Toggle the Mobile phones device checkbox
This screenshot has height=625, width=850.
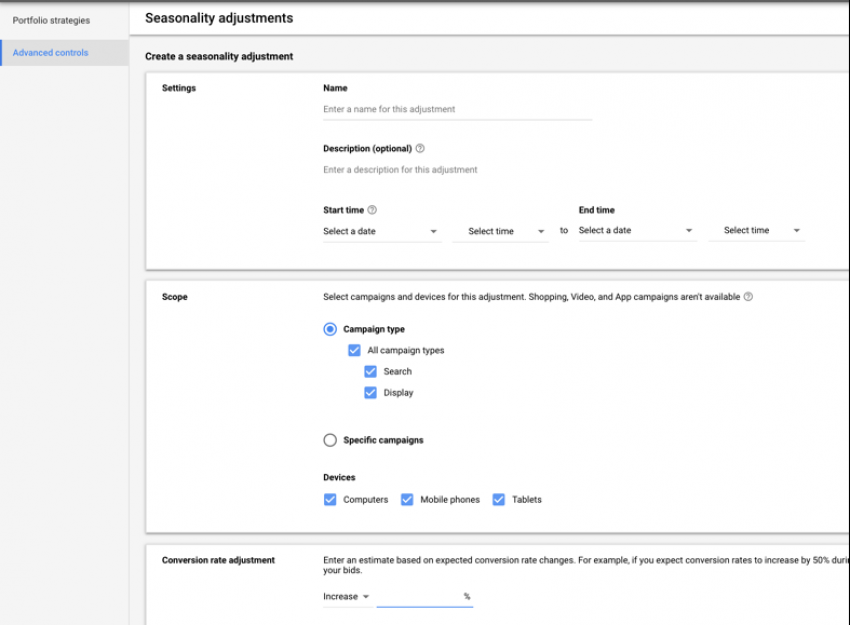tap(407, 499)
